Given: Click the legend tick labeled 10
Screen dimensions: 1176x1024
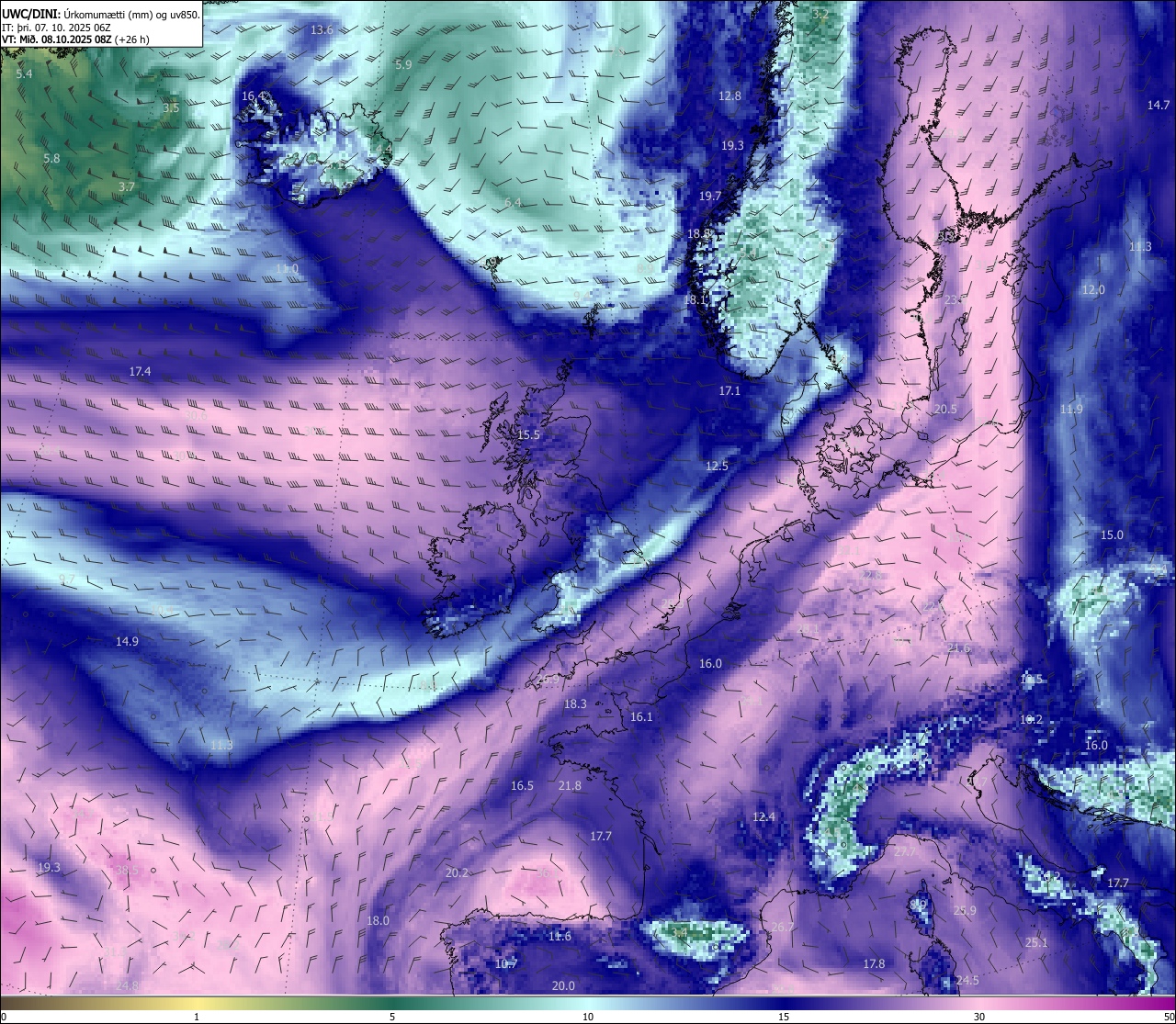Looking at the screenshot, I should [x=588, y=1017].
